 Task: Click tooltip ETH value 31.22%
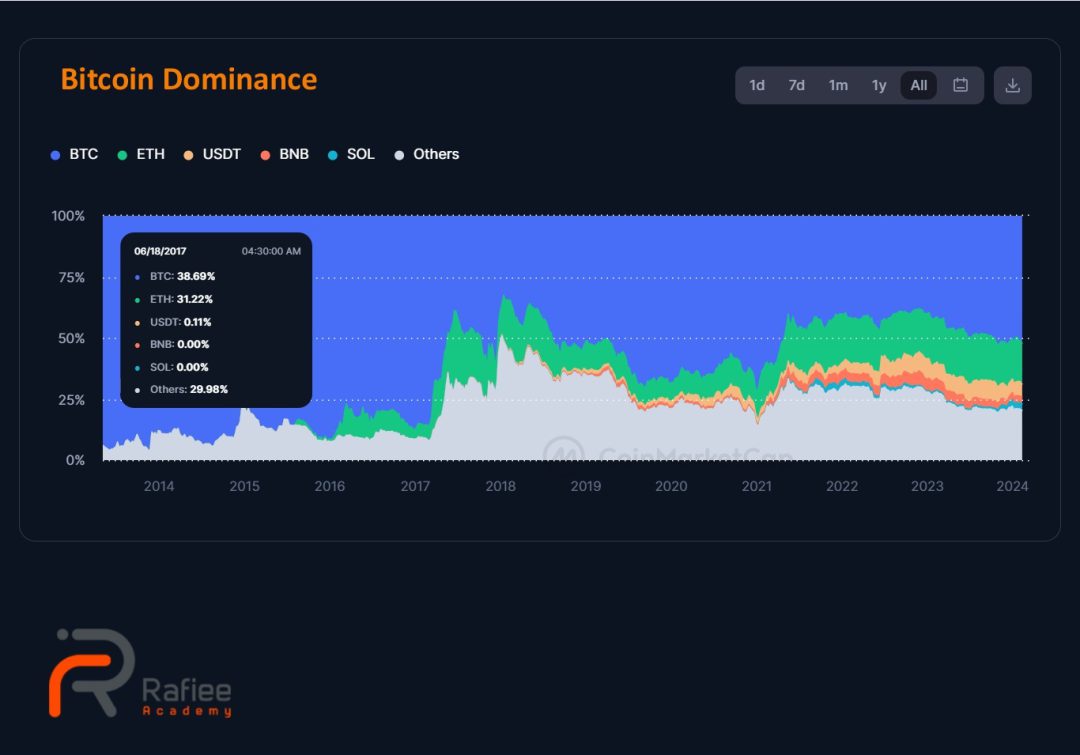point(195,299)
